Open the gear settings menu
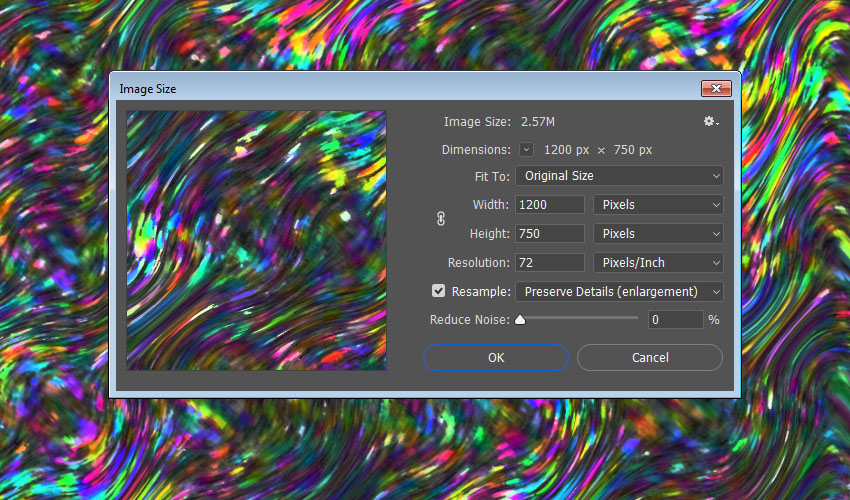The image size is (850, 500). pos(710,121)
